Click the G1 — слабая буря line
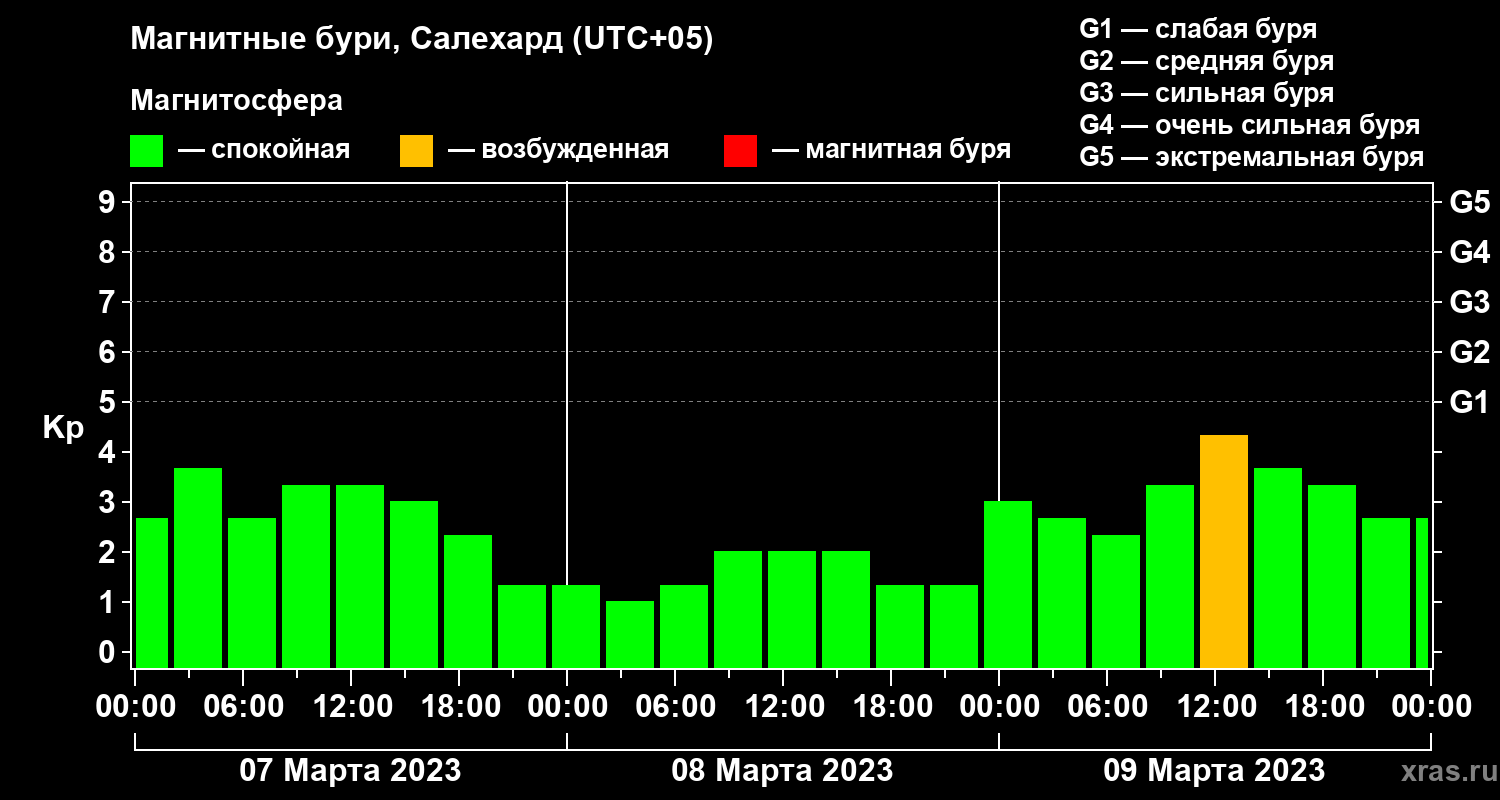This screenshot has height=800, width=1500. click(1198, 29)
